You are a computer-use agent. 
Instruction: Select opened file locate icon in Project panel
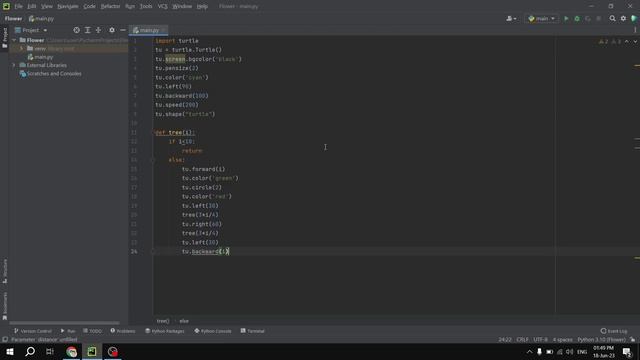(x=76, y=30)
